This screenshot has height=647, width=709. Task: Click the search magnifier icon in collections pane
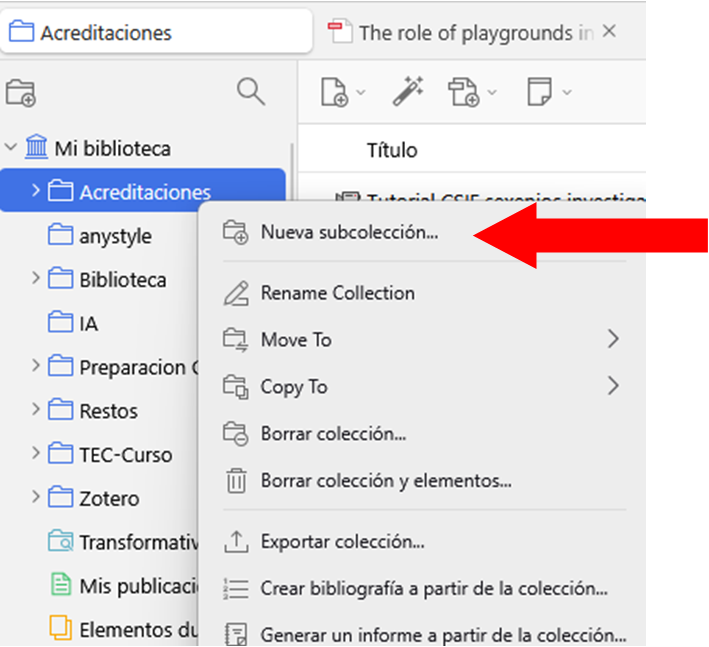[x=250, y=92]
